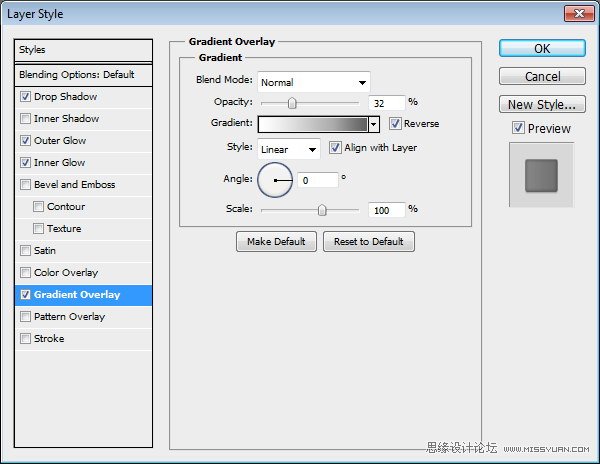
Task: Toggle Align with Layer checkbox
Action: tap(335, 148)
